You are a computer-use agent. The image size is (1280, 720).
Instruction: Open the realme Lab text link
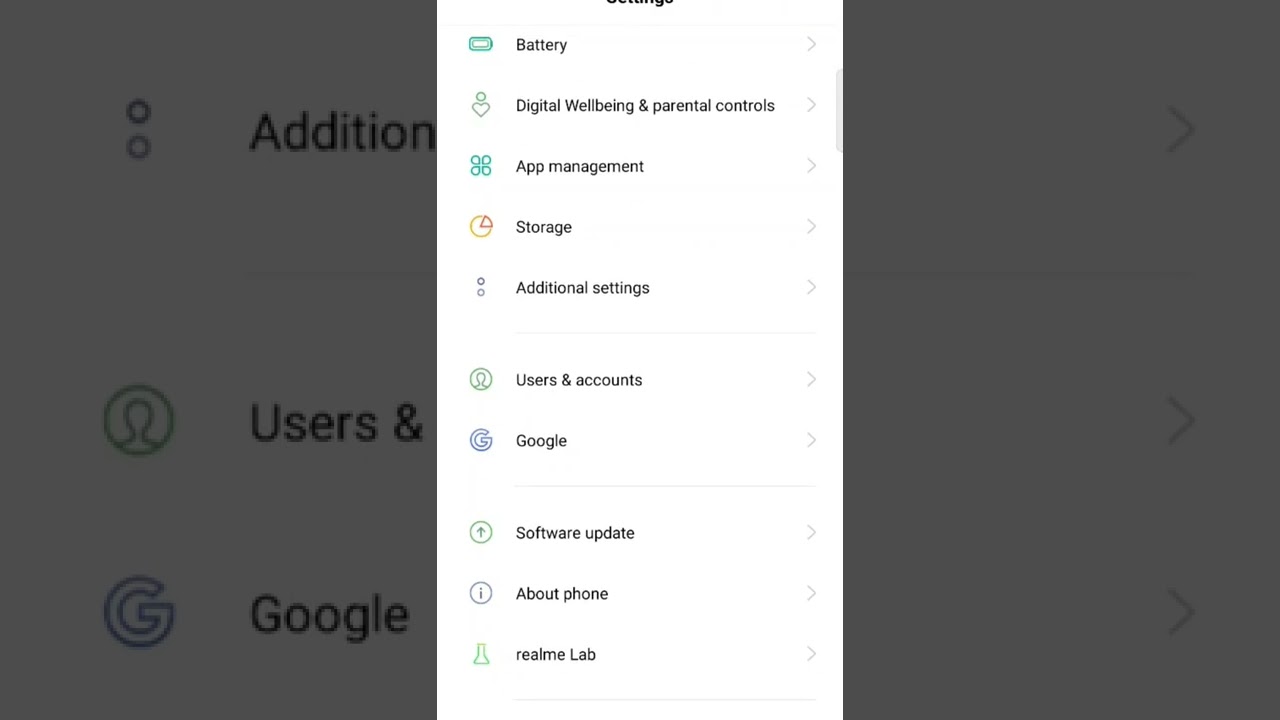555,655
